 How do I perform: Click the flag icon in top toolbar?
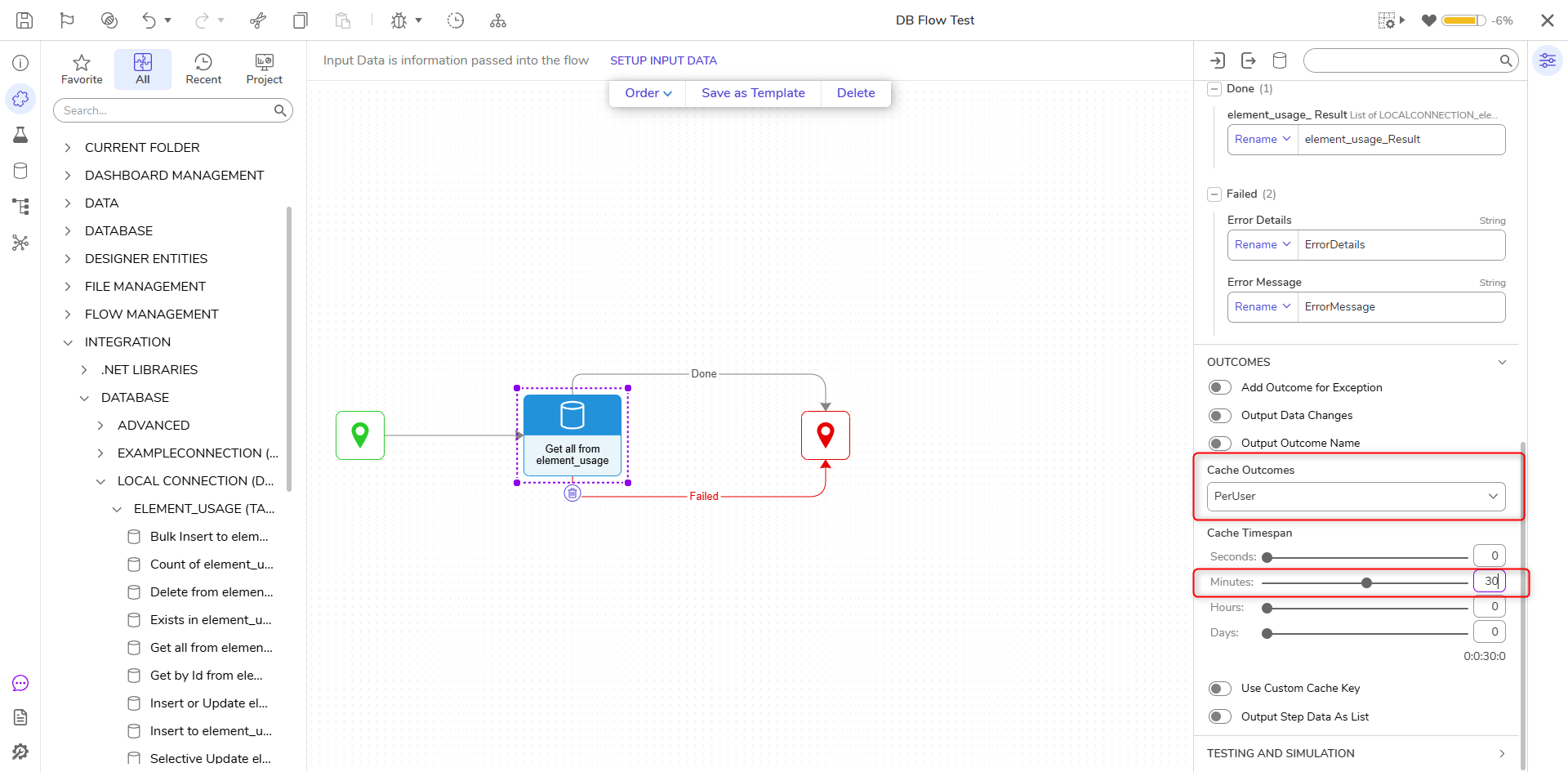pos(67,20)
